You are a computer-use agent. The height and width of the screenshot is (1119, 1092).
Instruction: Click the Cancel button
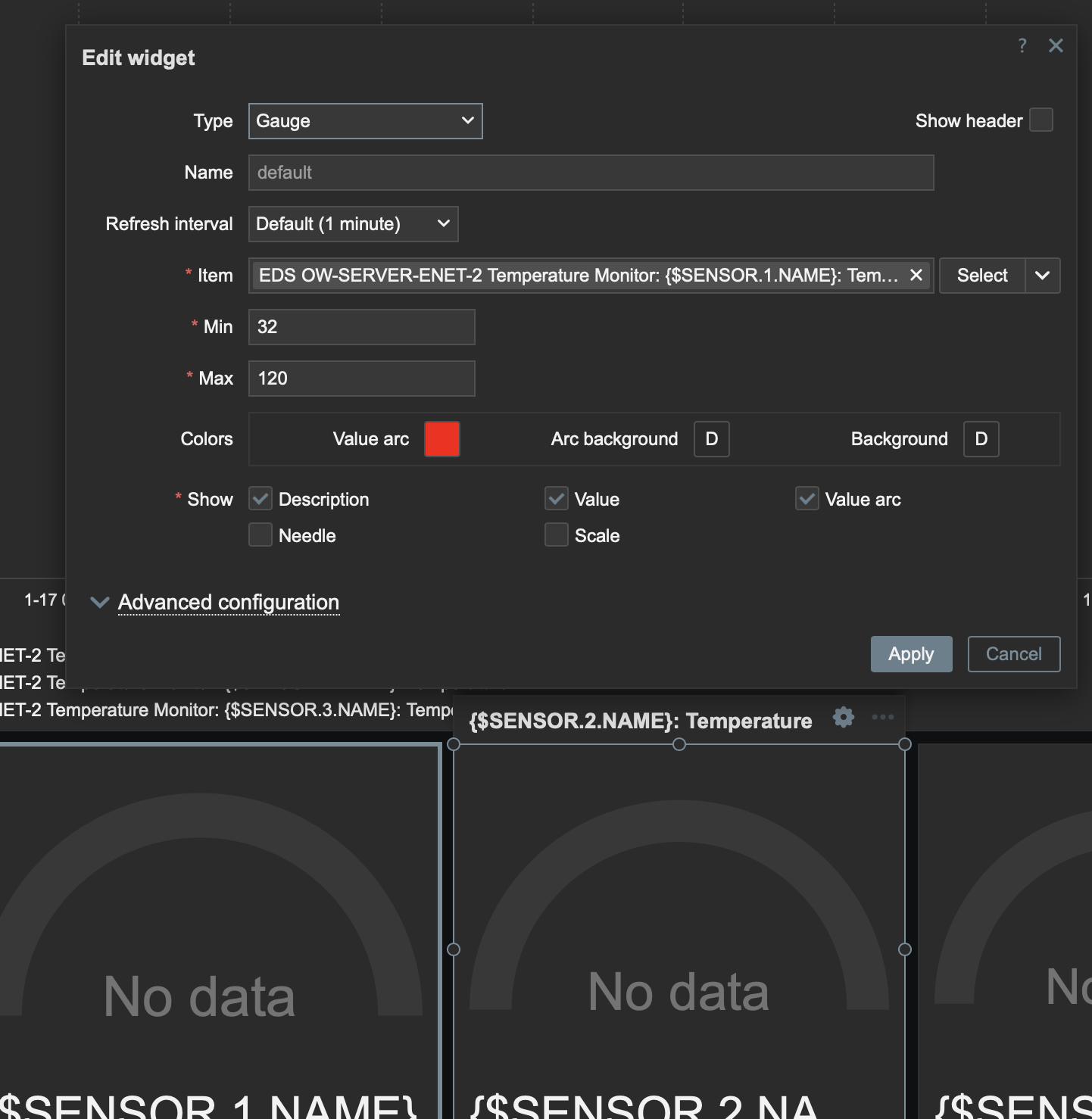point(1013,654)
